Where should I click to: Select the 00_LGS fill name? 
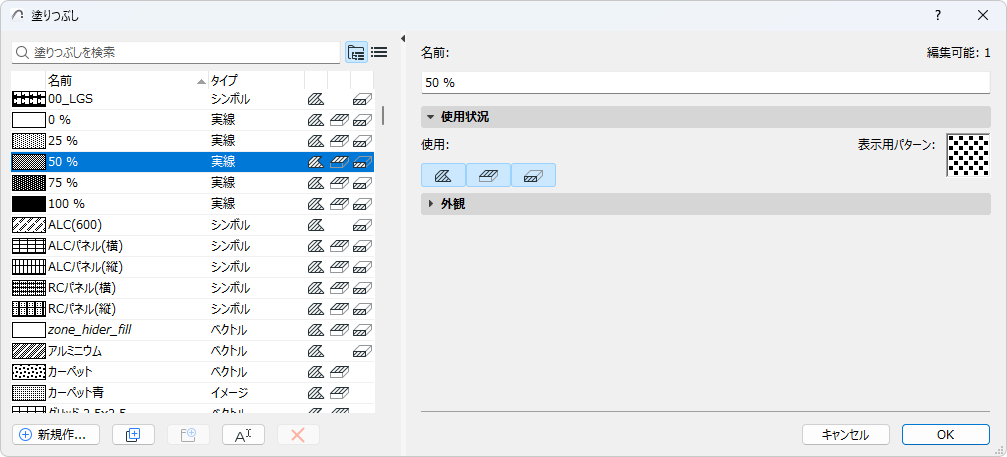[x=71, y=99]
